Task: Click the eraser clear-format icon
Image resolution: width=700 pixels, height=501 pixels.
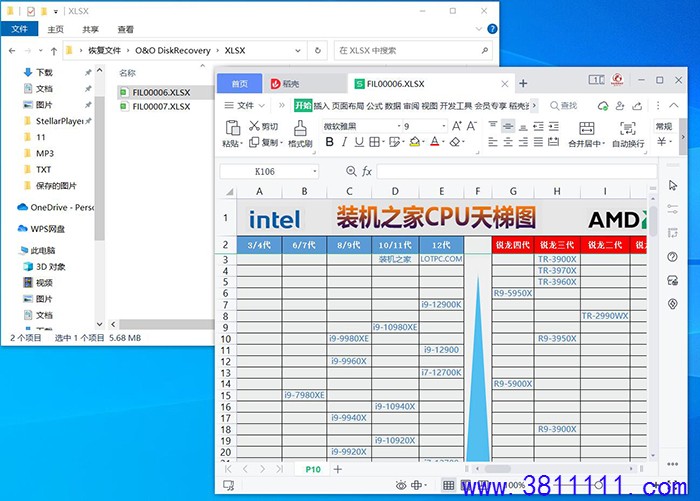Action: tap(454, 142)
